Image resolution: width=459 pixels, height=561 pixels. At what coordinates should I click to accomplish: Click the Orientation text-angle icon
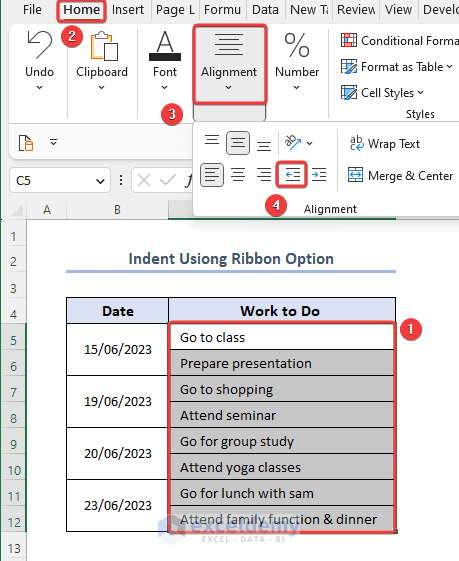tap(293, 143)
